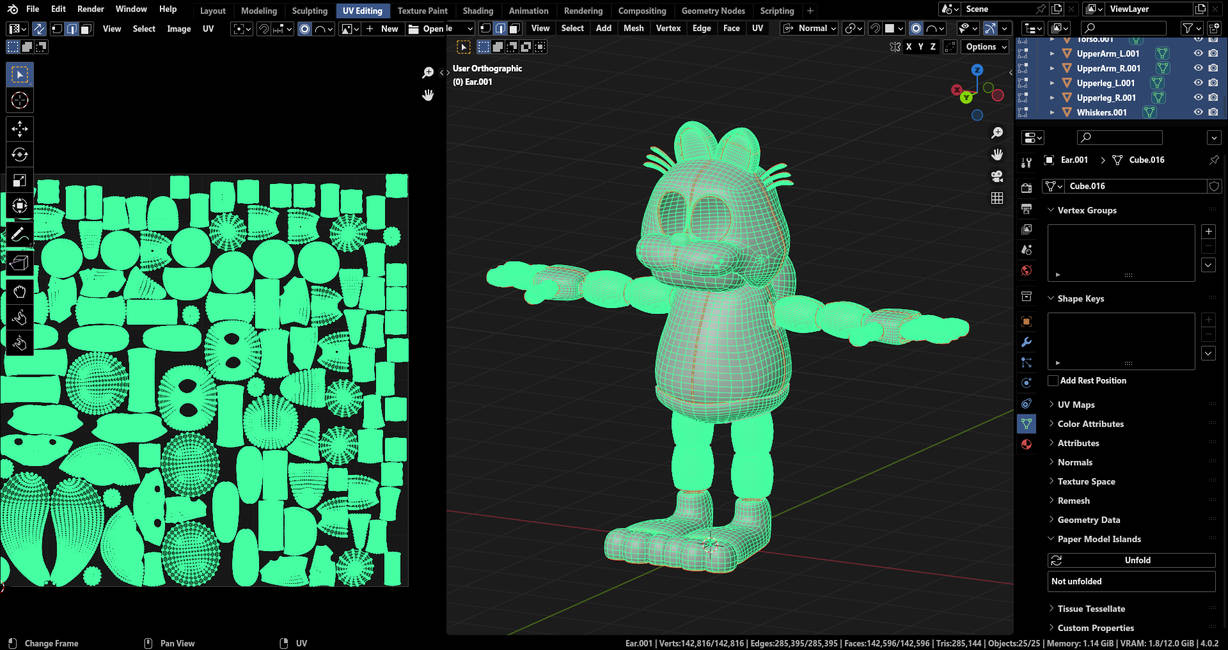1228x650 pixels.
Task: Click the Unfold button in Paper Model
Action: (x=1131, y=561)
